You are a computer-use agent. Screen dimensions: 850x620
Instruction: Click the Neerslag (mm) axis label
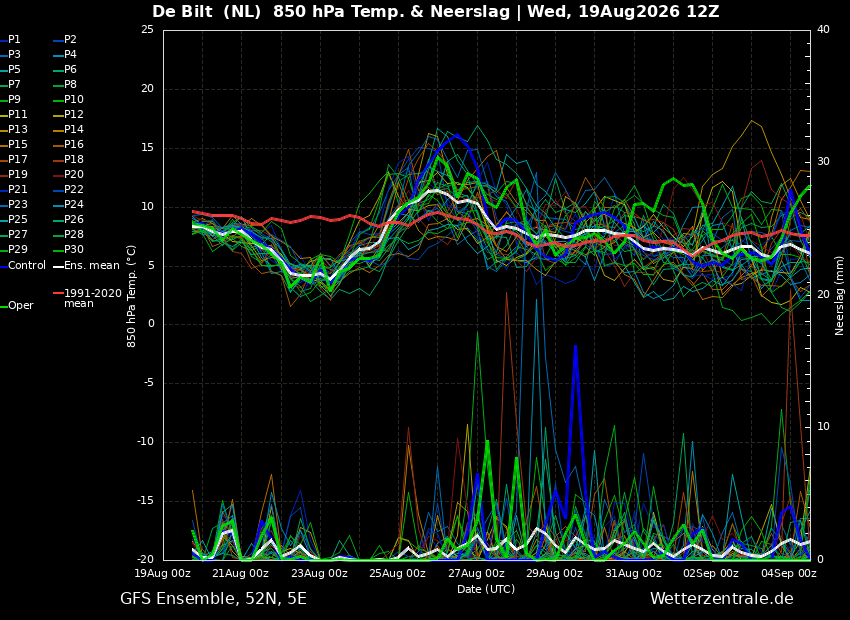pos(839,295)
